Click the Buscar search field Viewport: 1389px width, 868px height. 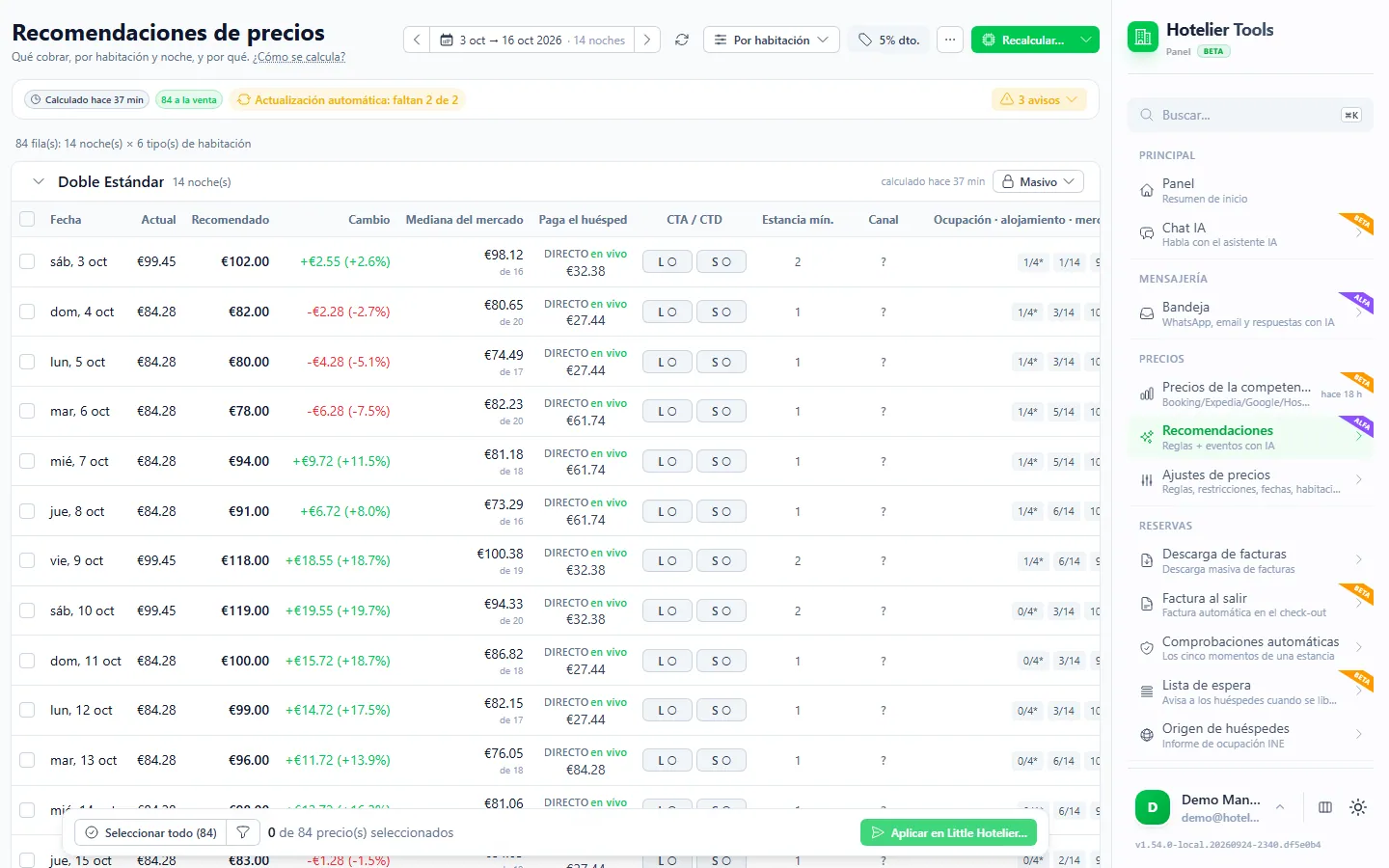[1250, 115]
